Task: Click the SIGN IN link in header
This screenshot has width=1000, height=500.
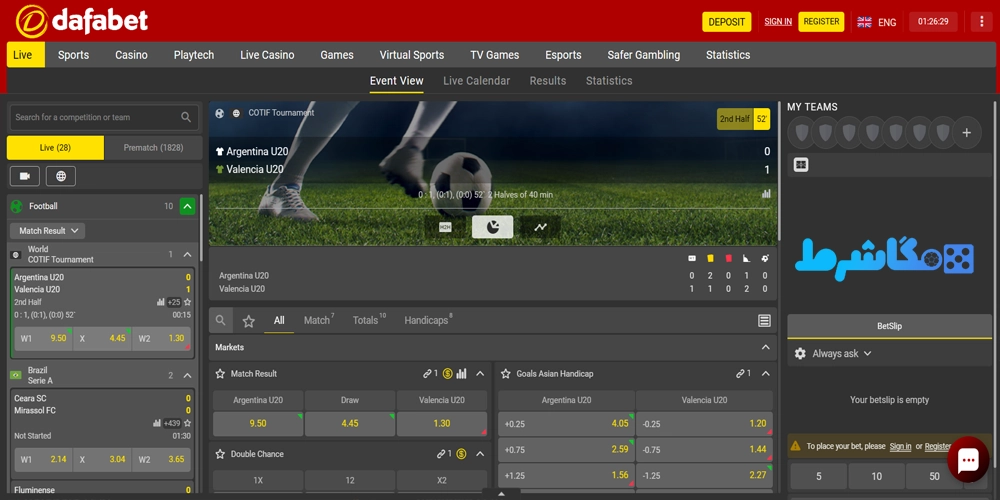Action: (778, 22)
